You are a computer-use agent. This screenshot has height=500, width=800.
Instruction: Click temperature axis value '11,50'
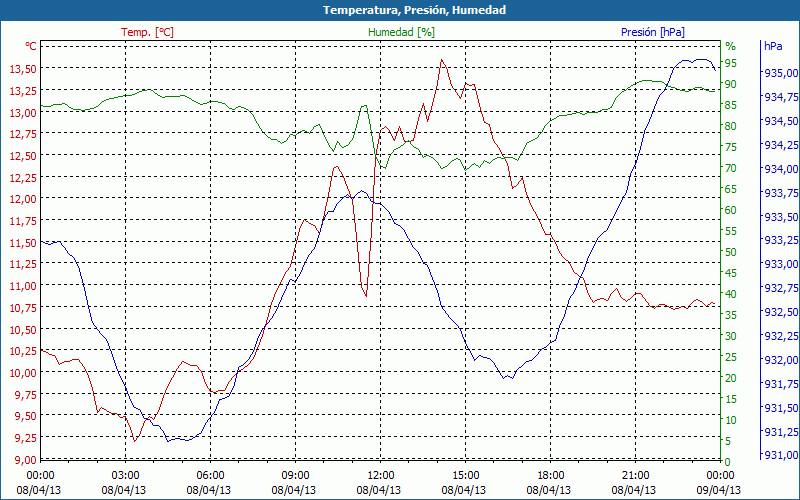(23, 243)
